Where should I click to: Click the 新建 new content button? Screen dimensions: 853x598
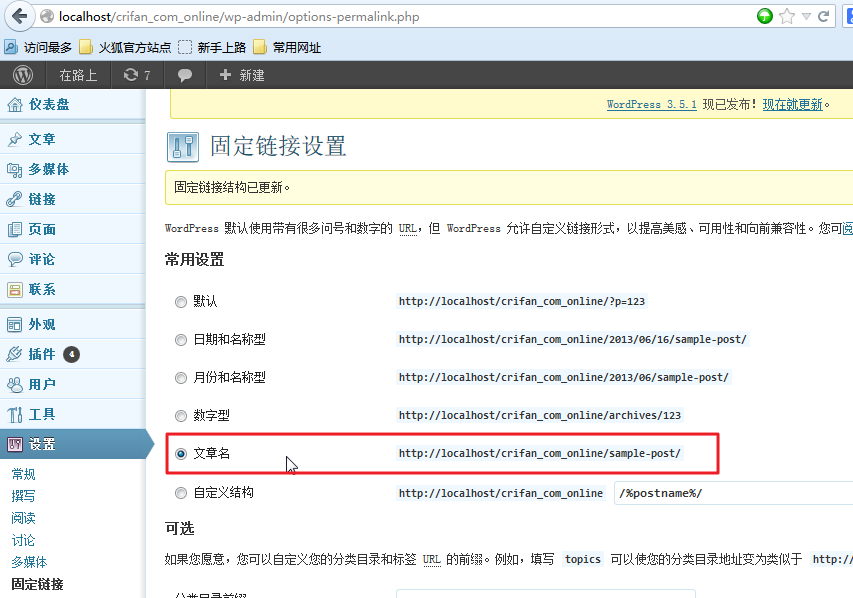(242, 75)
